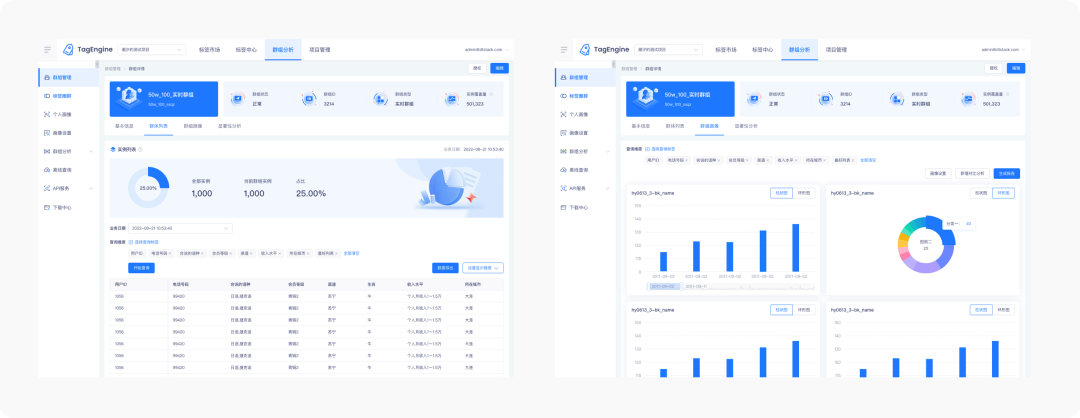This screenshot has height=418, width=1080.
Task: Click the info icon beside 实例列表 heading
Action: (x=141, y=149)
